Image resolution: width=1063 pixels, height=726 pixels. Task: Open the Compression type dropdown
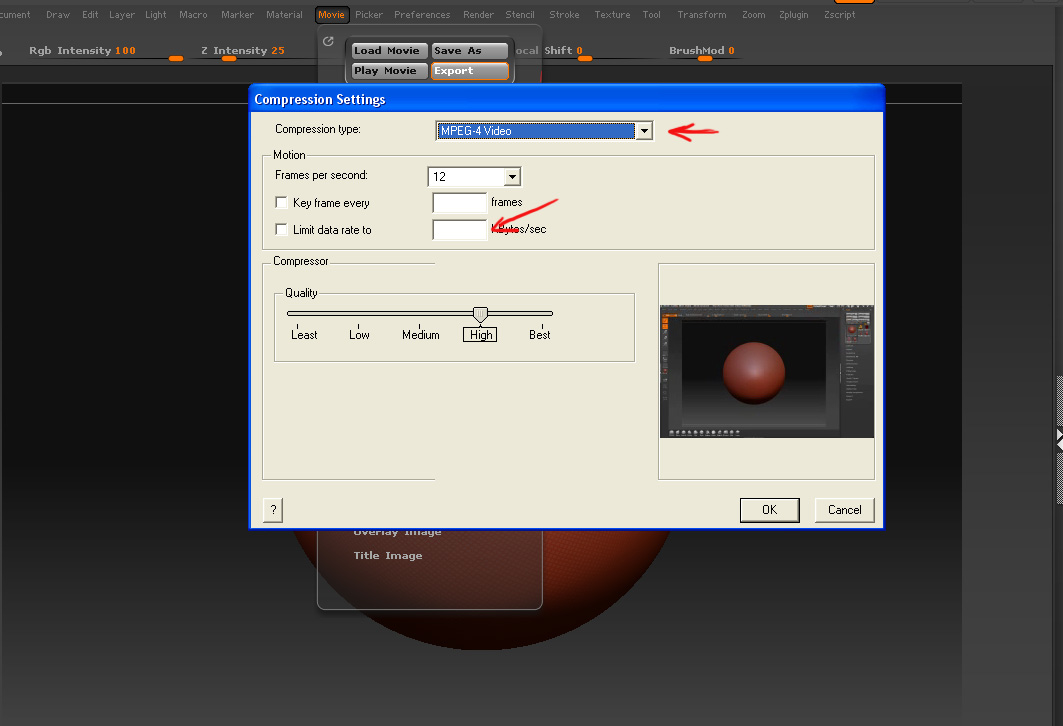643,130
